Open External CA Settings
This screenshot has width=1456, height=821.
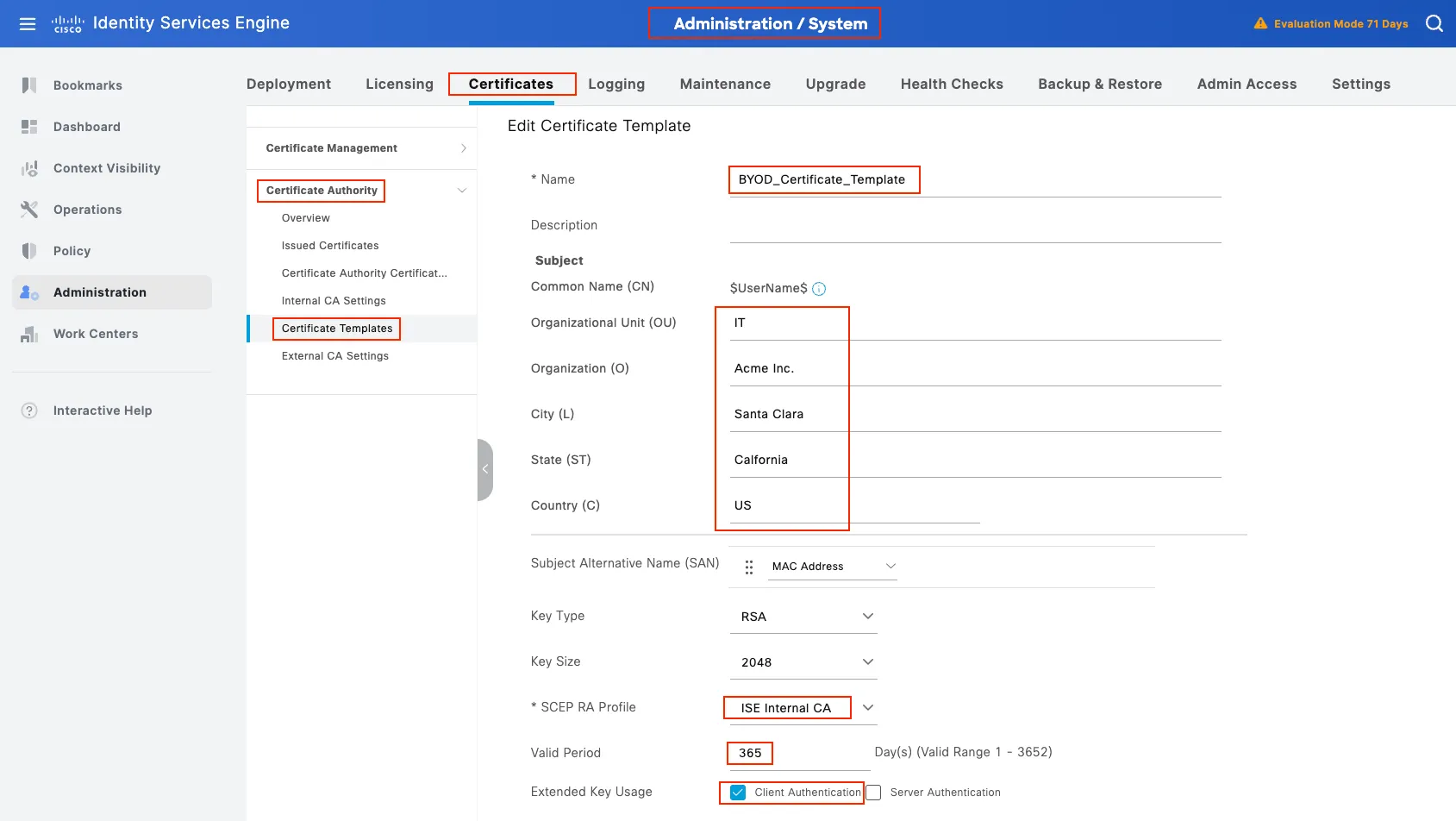(x=335, y=356)
